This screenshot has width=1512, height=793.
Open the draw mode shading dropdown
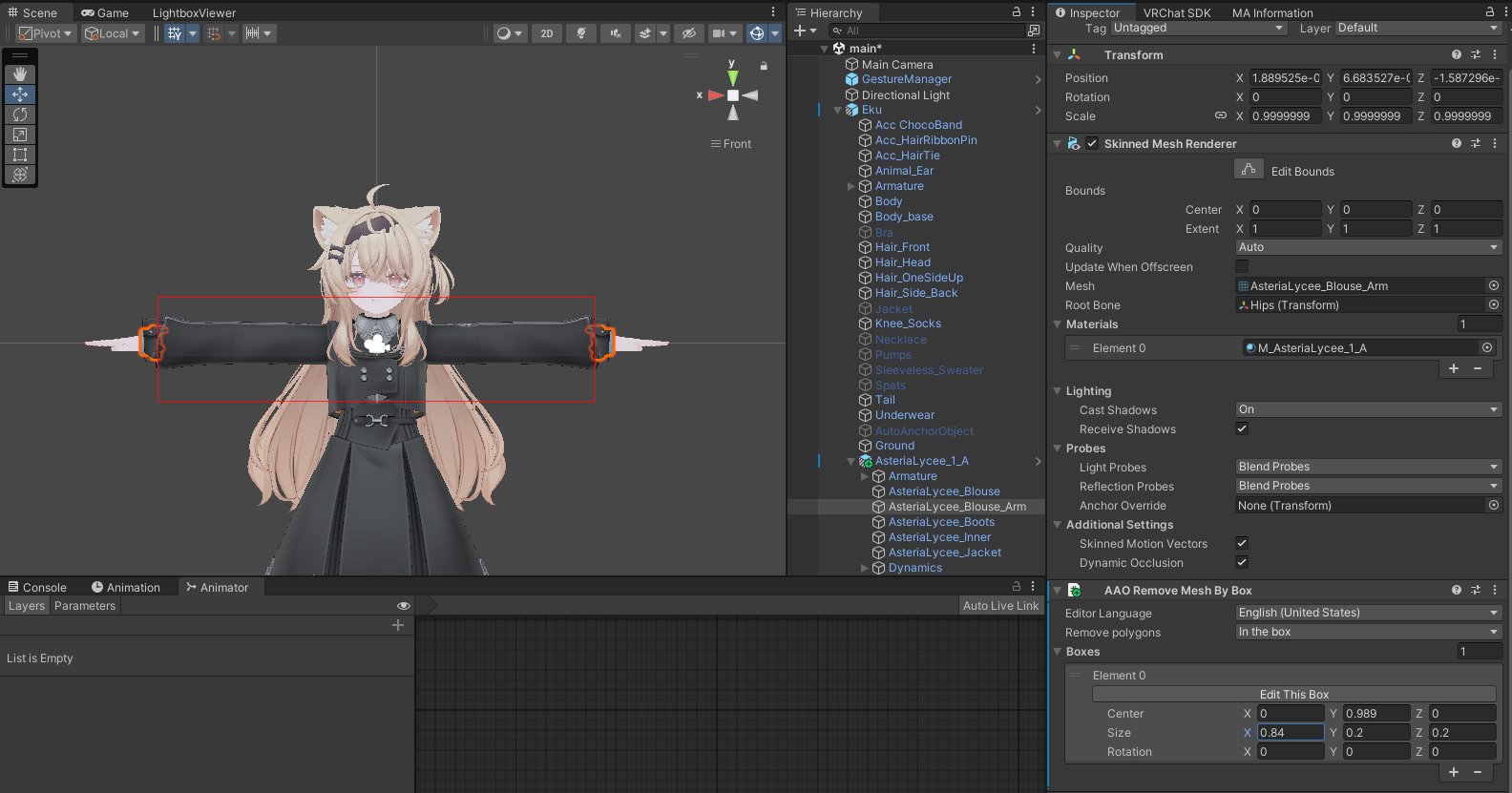point(511,33)
